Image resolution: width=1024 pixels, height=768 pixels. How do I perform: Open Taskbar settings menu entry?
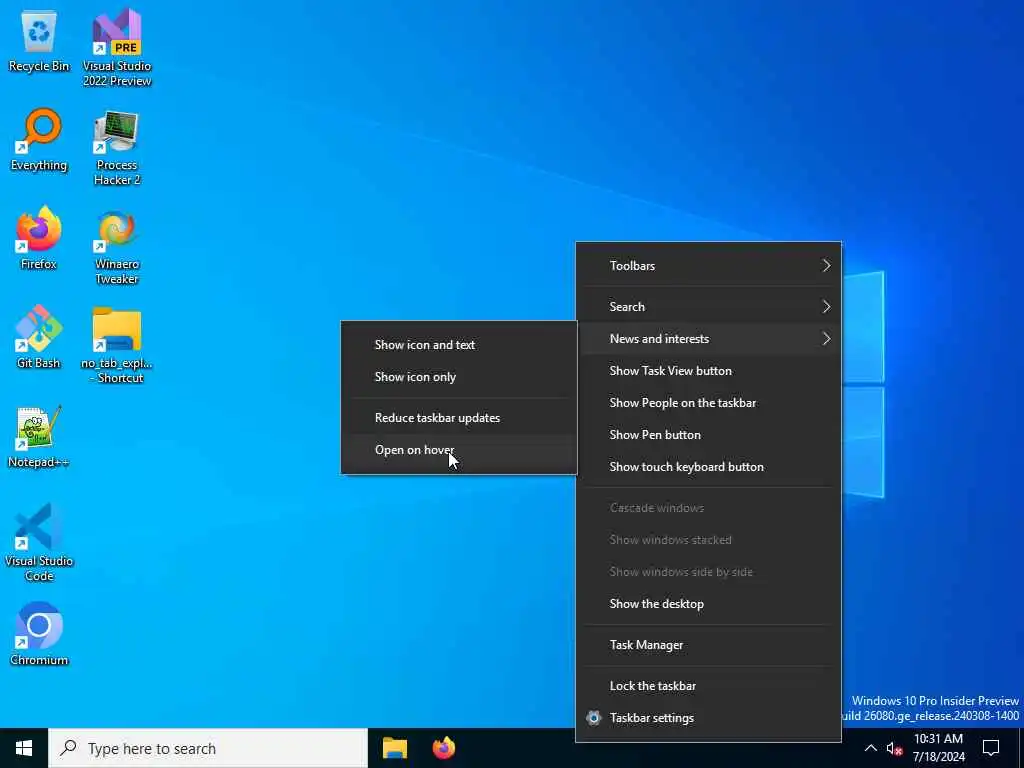709,718
